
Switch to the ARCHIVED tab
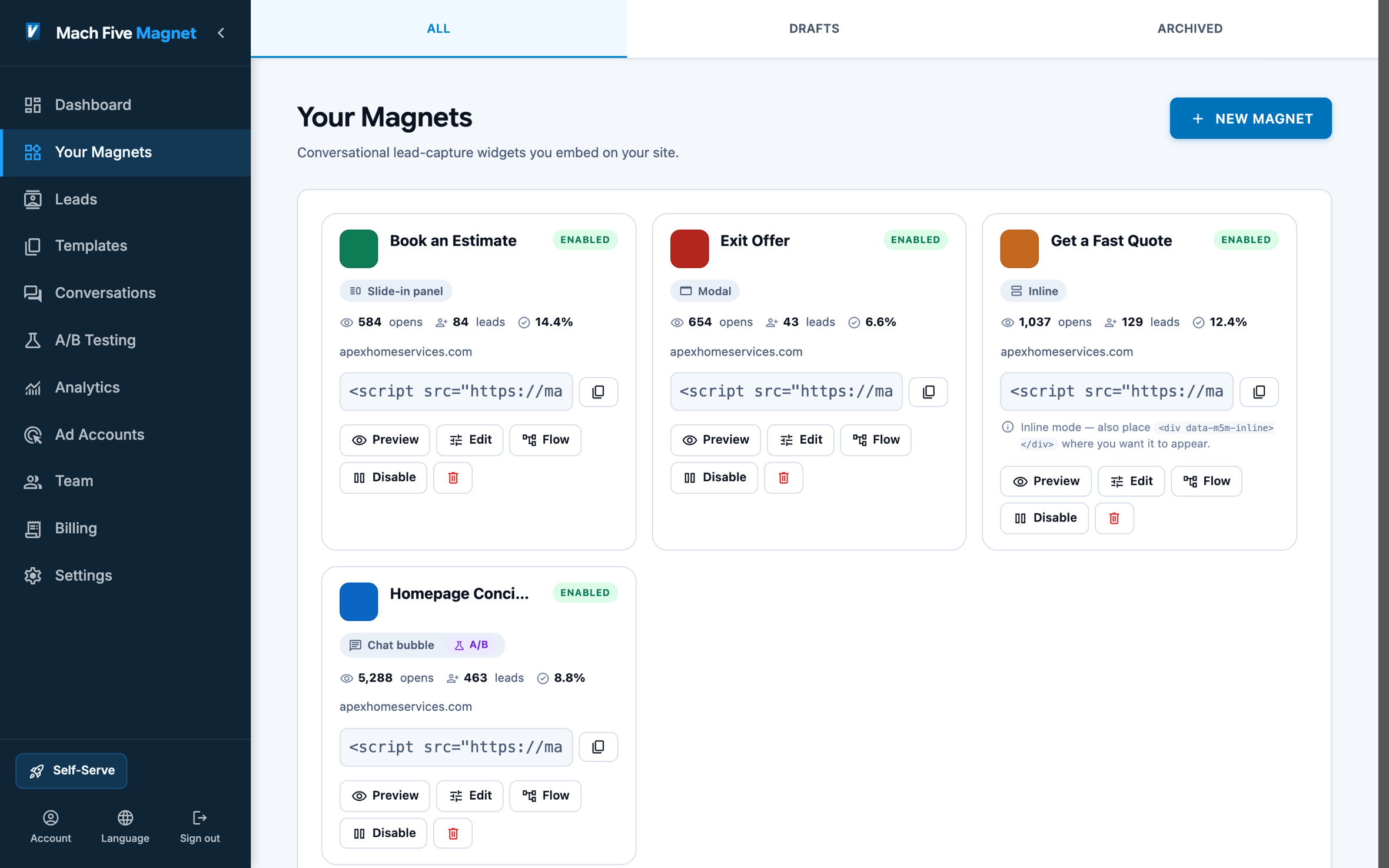point(1189,29)
